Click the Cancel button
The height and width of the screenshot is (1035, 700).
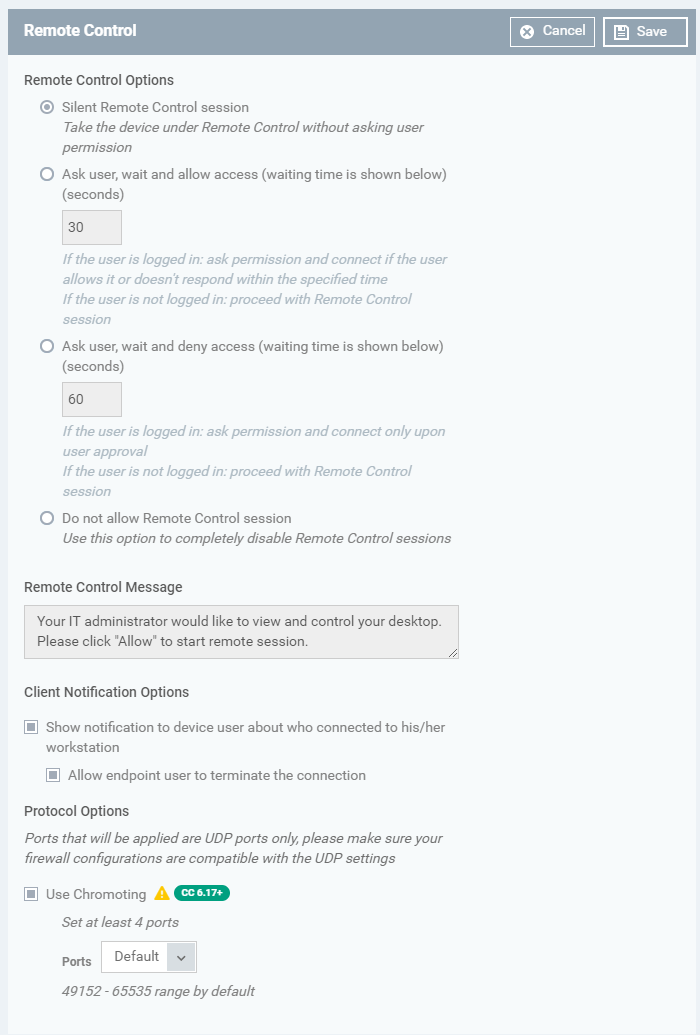pyautogui.click(x=552, y=32)
